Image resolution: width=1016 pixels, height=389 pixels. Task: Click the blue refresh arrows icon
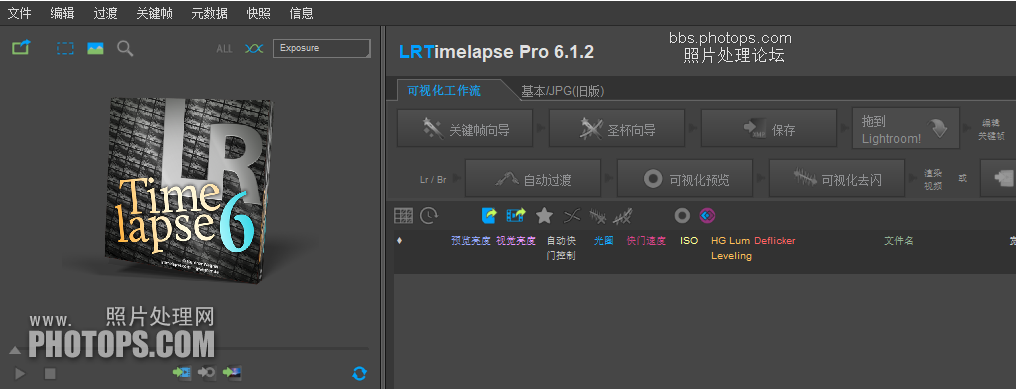click(x=360, y=373)
